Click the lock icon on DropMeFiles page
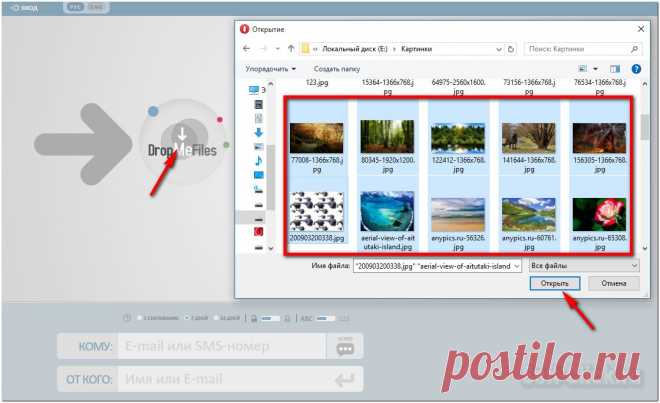Image resolution: width=660 pixels, height=403 pixels. click(254, 318)
